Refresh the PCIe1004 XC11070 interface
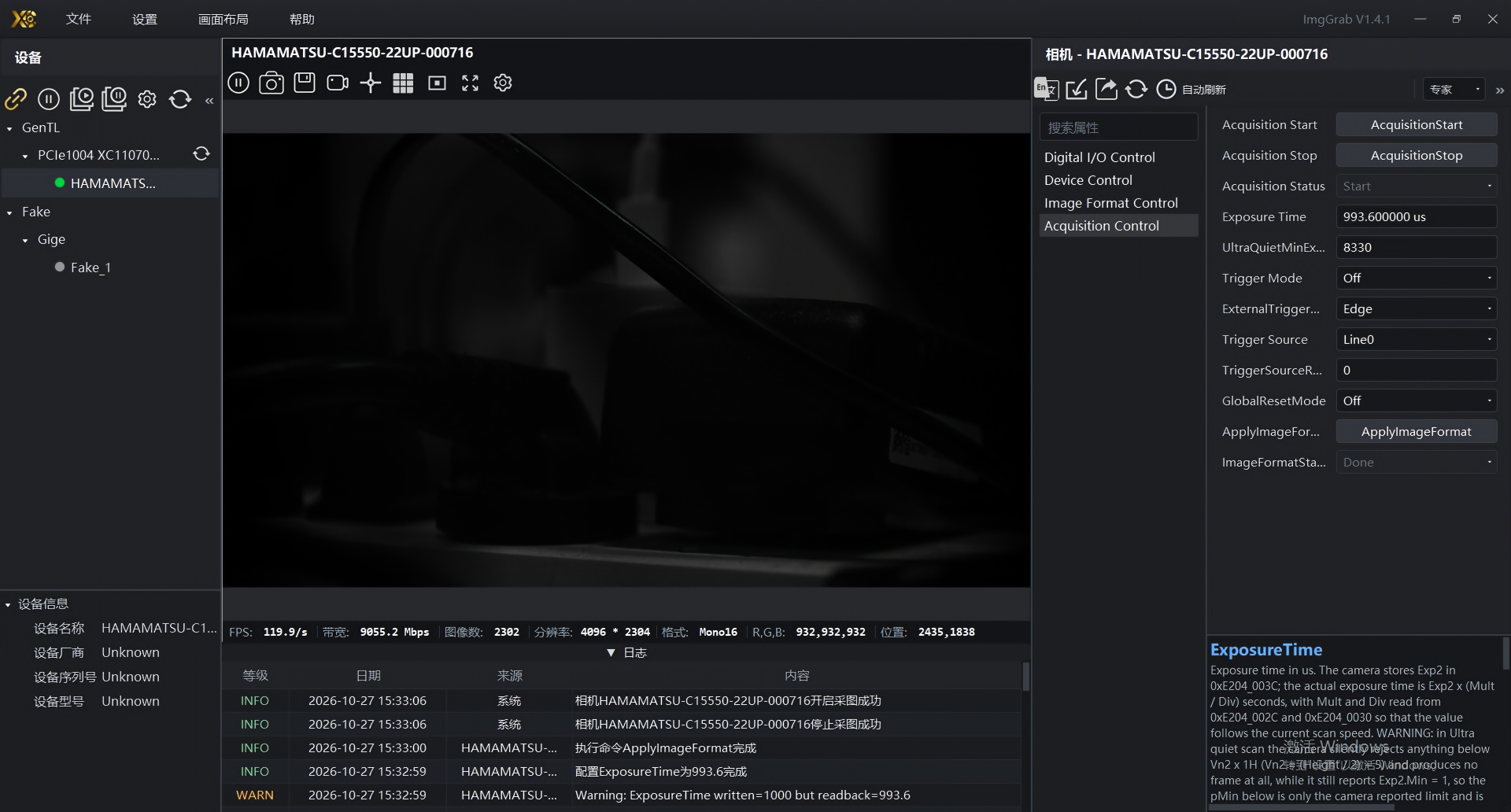The height and width of the screenshot is (812, 1511). (x=201, y=154)
